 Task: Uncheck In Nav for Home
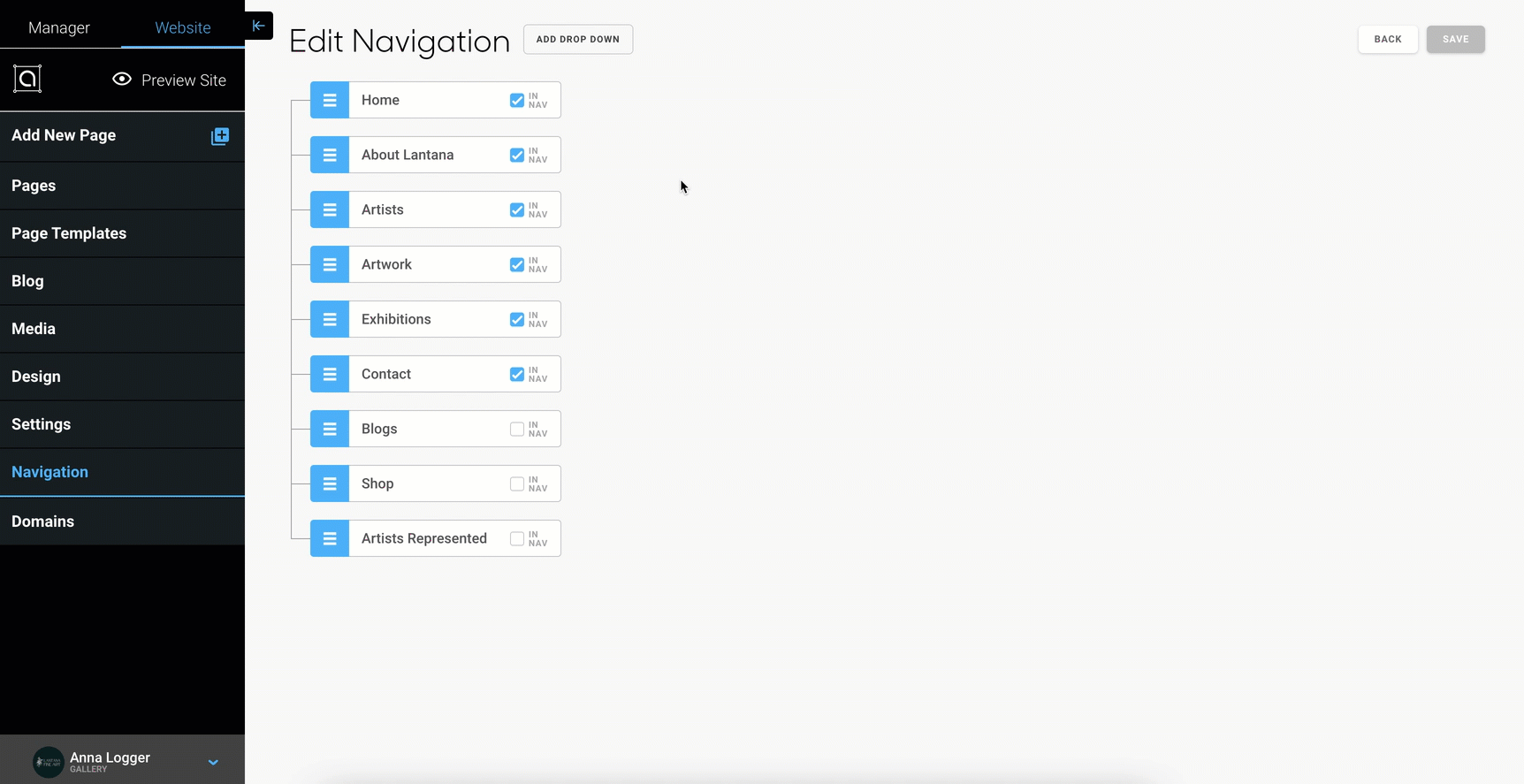517,101
